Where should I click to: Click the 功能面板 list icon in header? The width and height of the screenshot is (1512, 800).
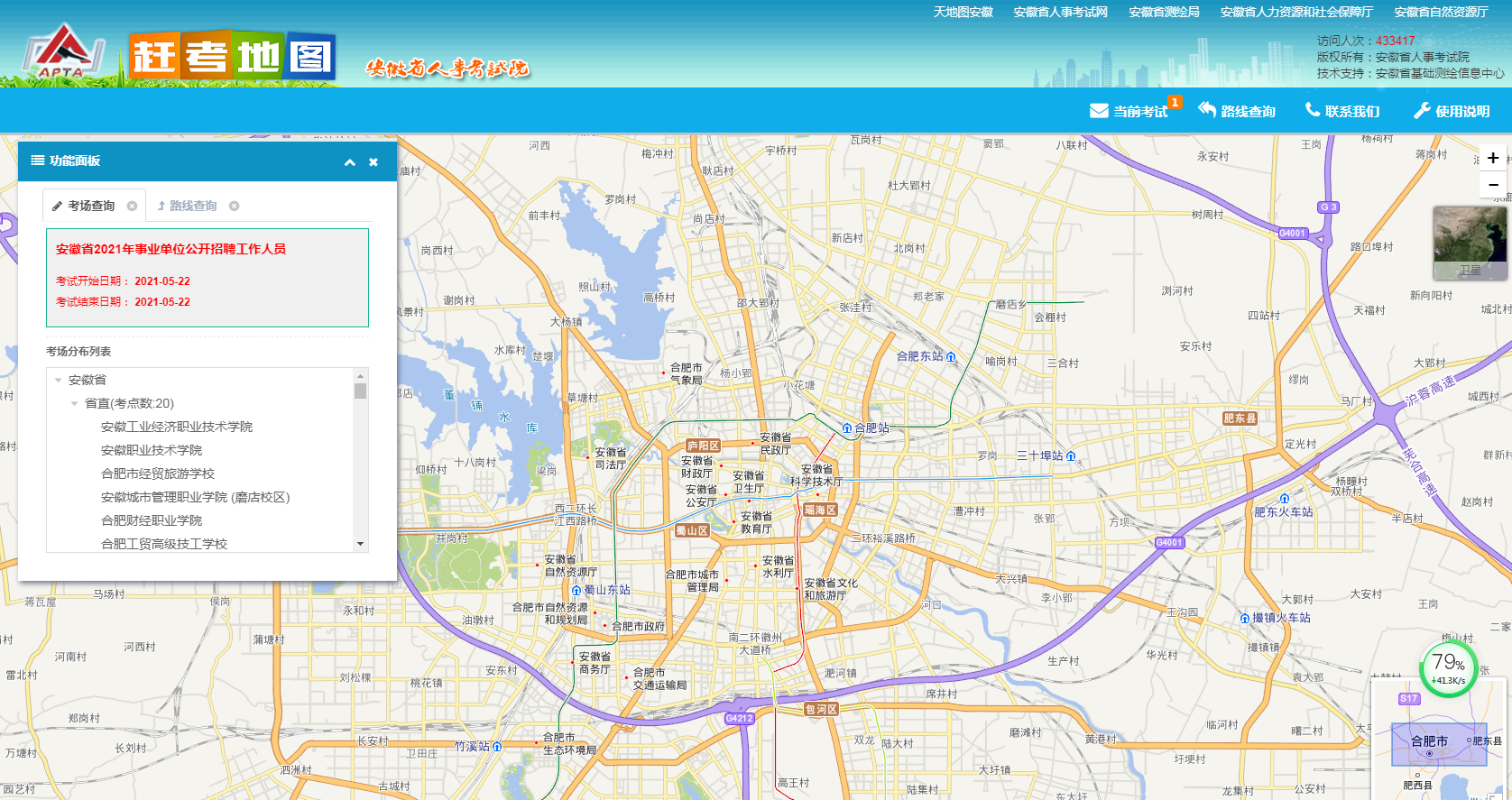click(38, 161)
